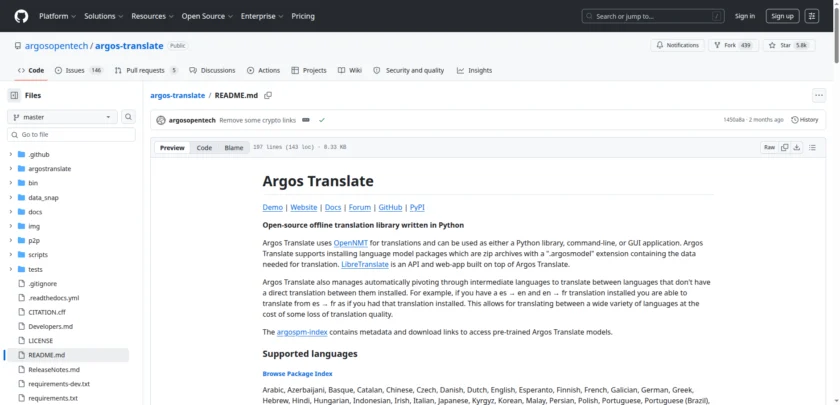Show commit message details ellipsis
840x405 pixels.
pyautogui.click(x=306, y=120)
